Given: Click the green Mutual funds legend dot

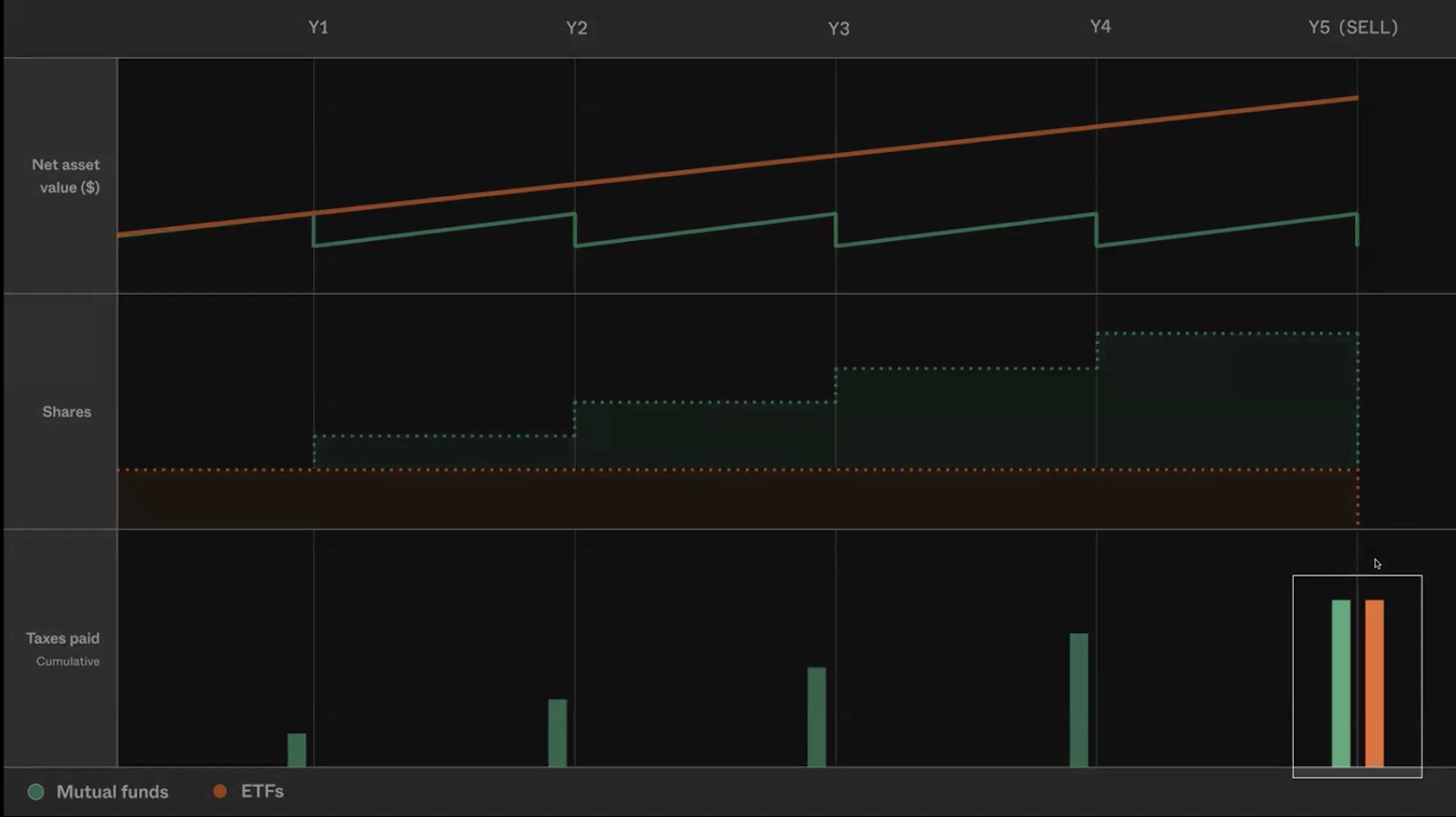Looking at the screenshot, I should pos(35,792).
